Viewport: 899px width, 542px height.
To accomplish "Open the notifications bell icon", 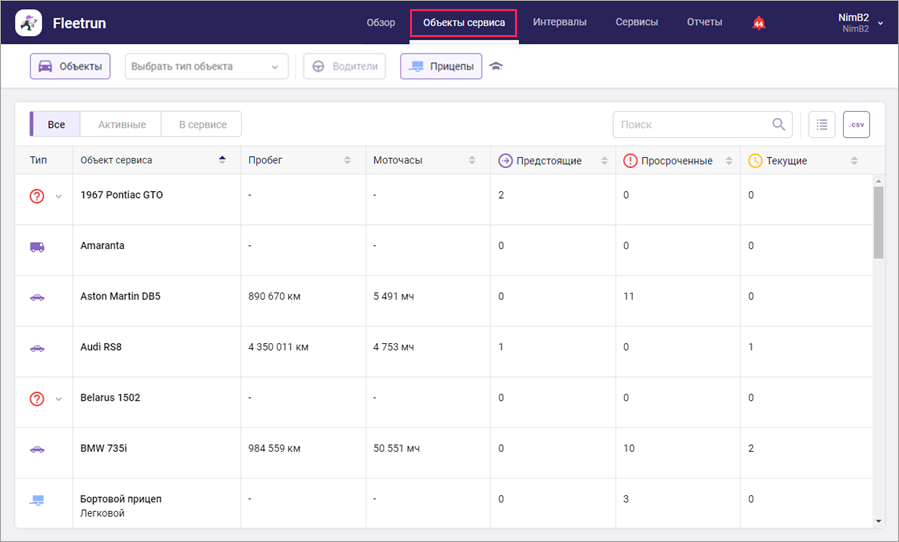I will [758, 23].
